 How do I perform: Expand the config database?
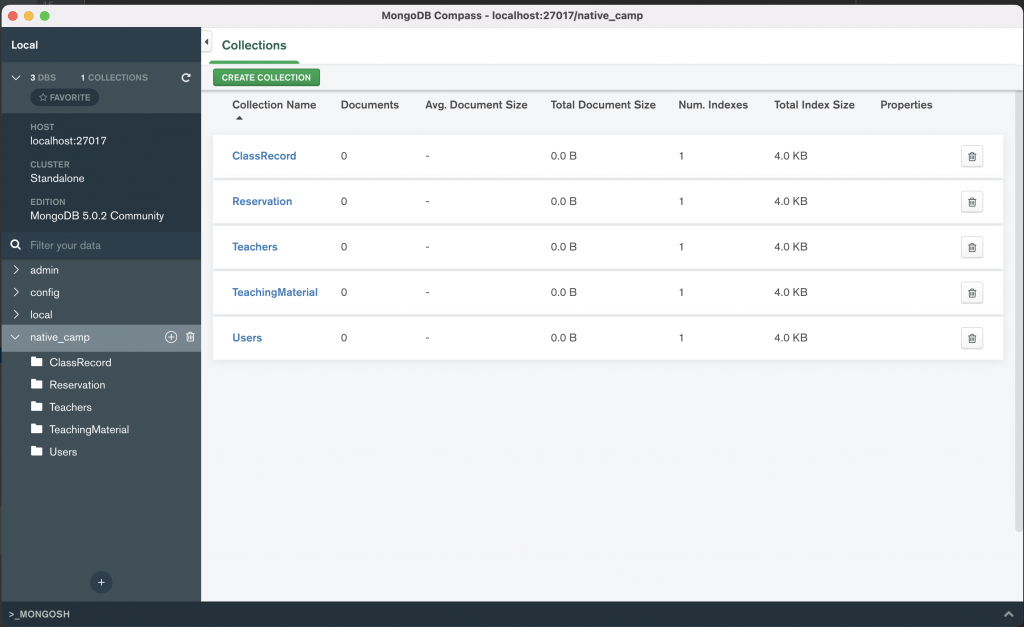pyautogui.click(x=16, y=292)
